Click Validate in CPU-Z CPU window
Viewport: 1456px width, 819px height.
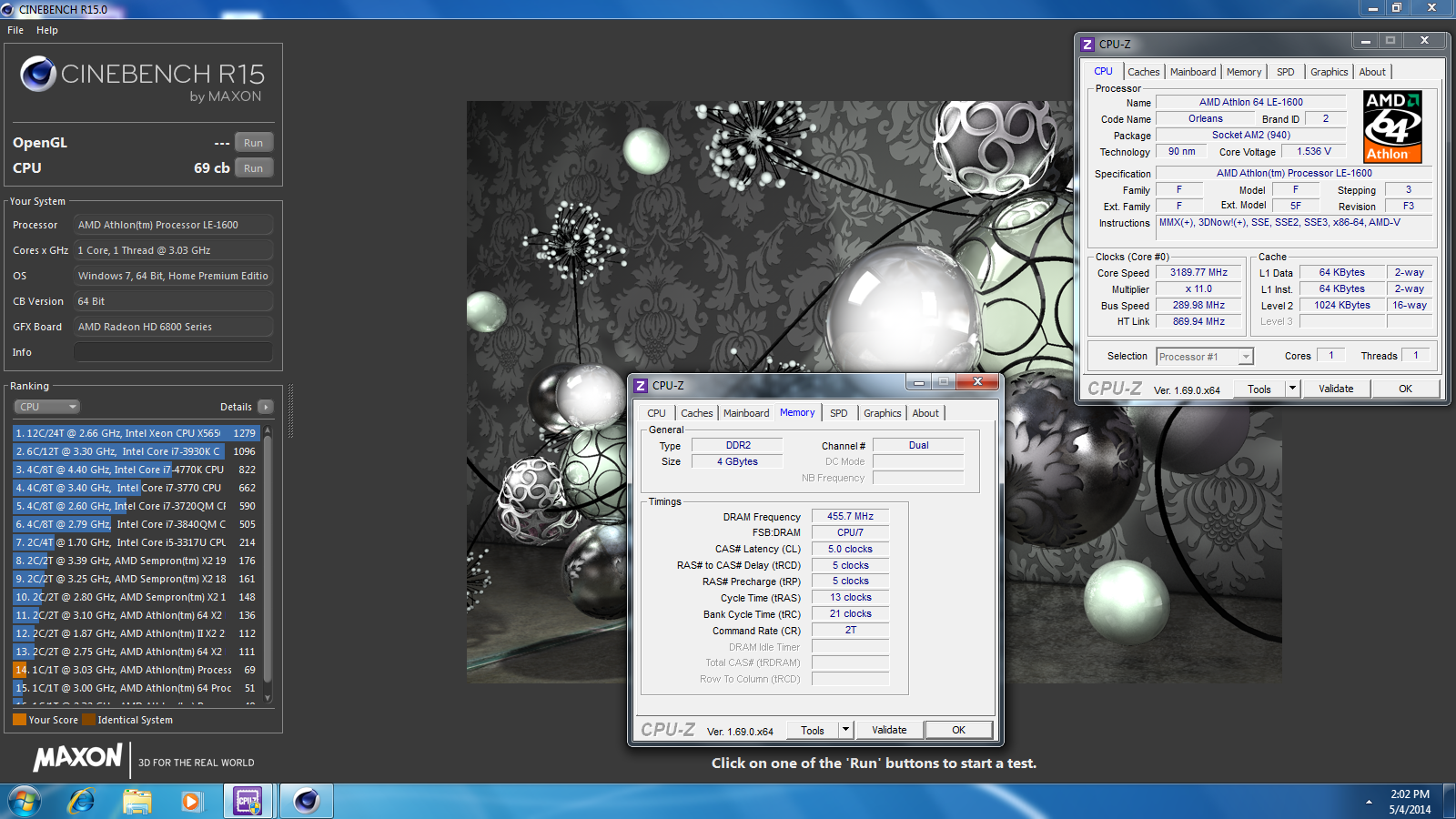pos(1336,389)
